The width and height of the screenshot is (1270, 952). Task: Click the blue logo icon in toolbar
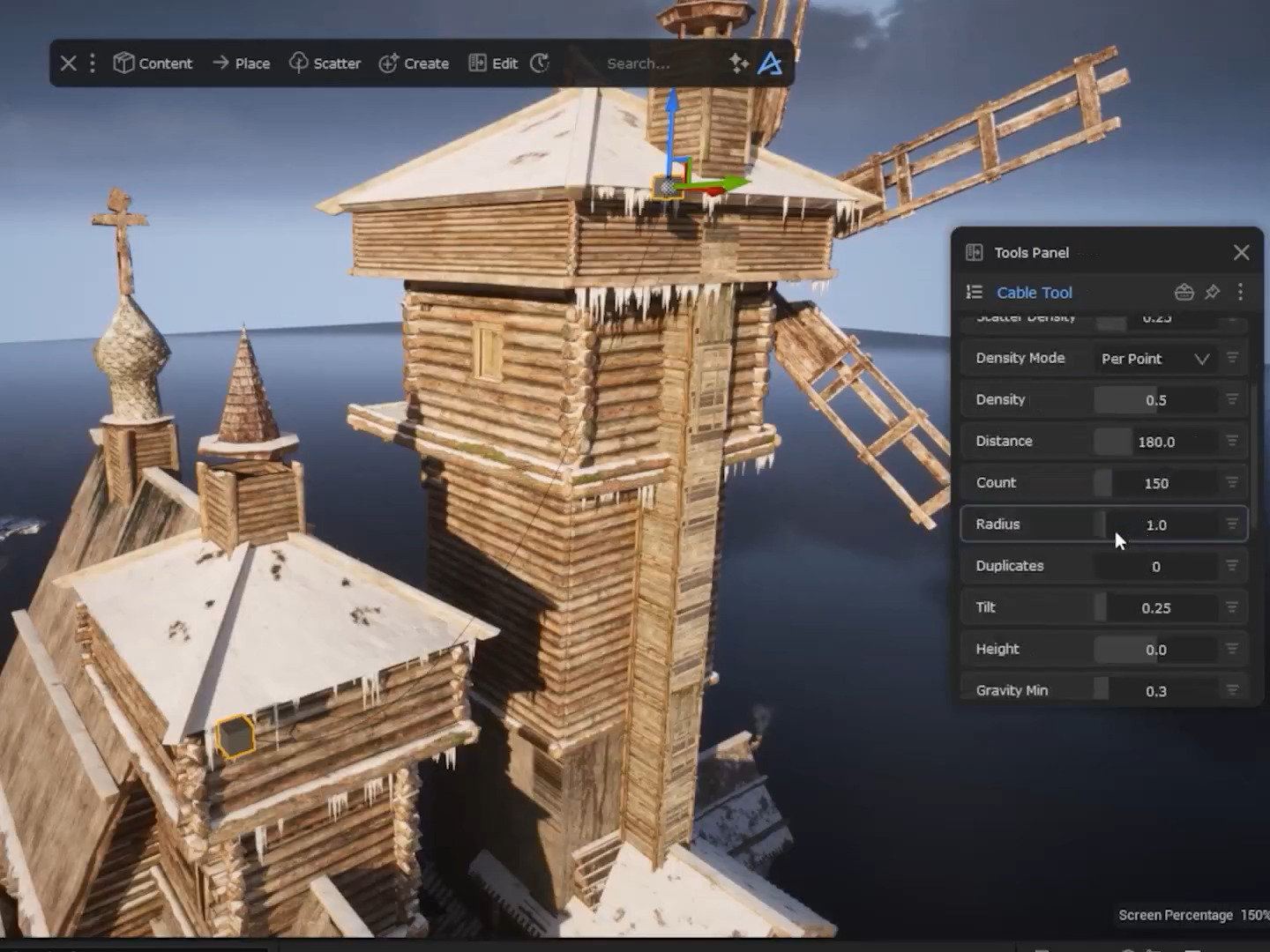pyautogui.click(x=770, y=63)
